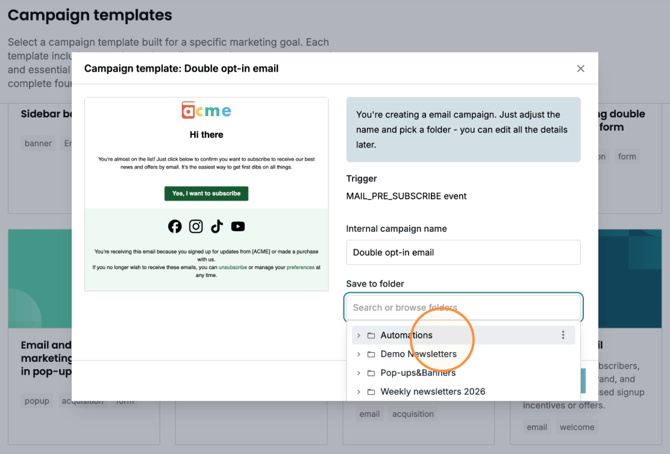Click the Demo Newsletters folder icon

[x=371, y=354]
